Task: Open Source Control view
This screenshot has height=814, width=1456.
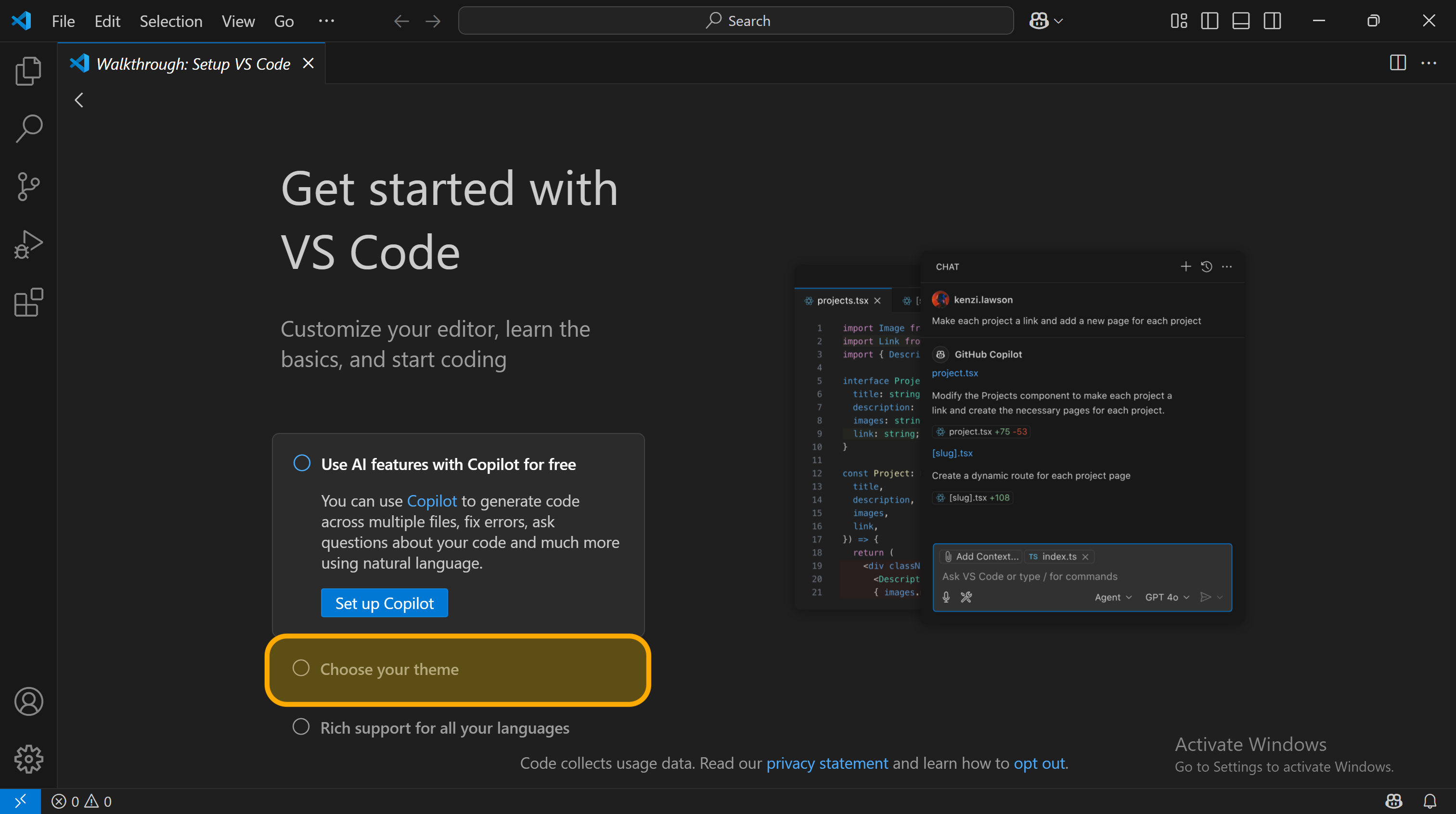Action: click(28, 187)
